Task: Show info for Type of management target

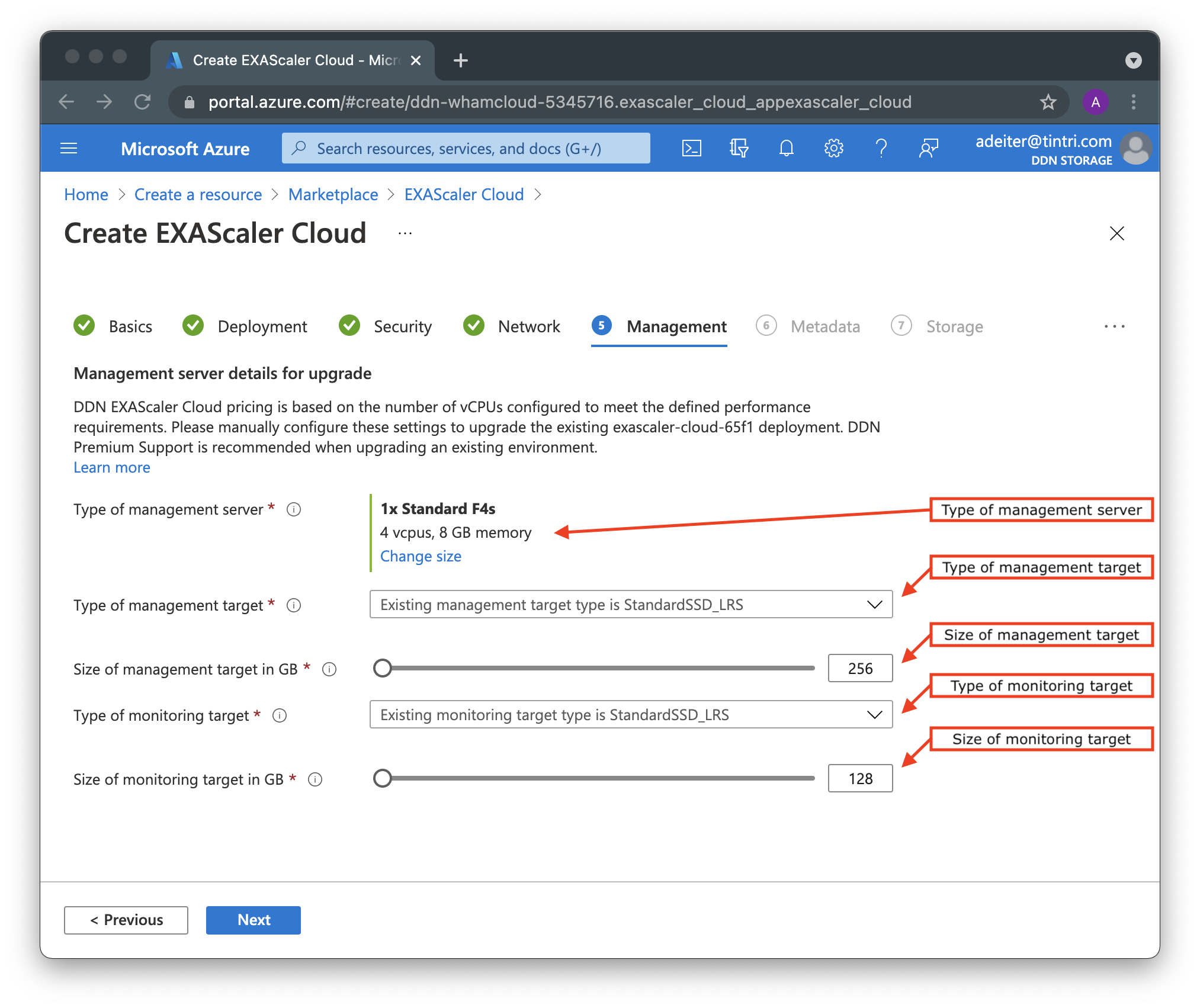Action: 294,605
